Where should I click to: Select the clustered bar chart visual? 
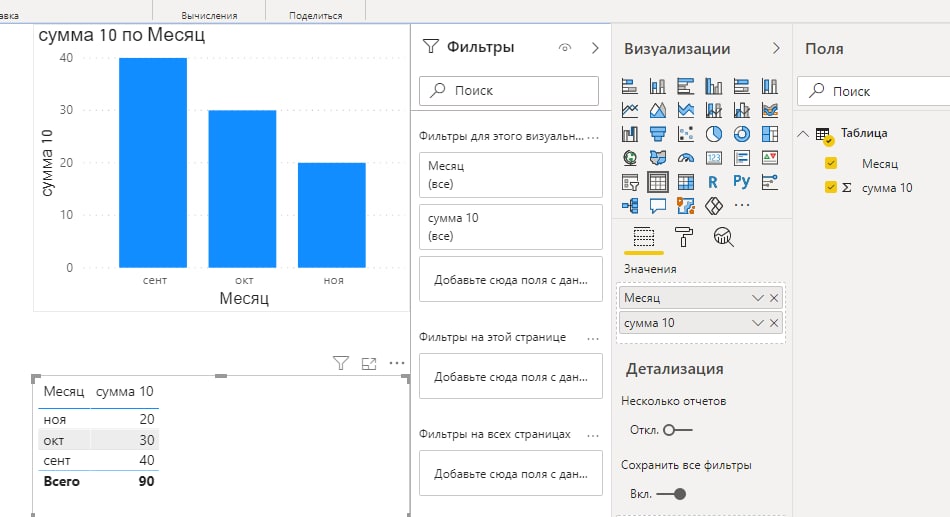685,86
